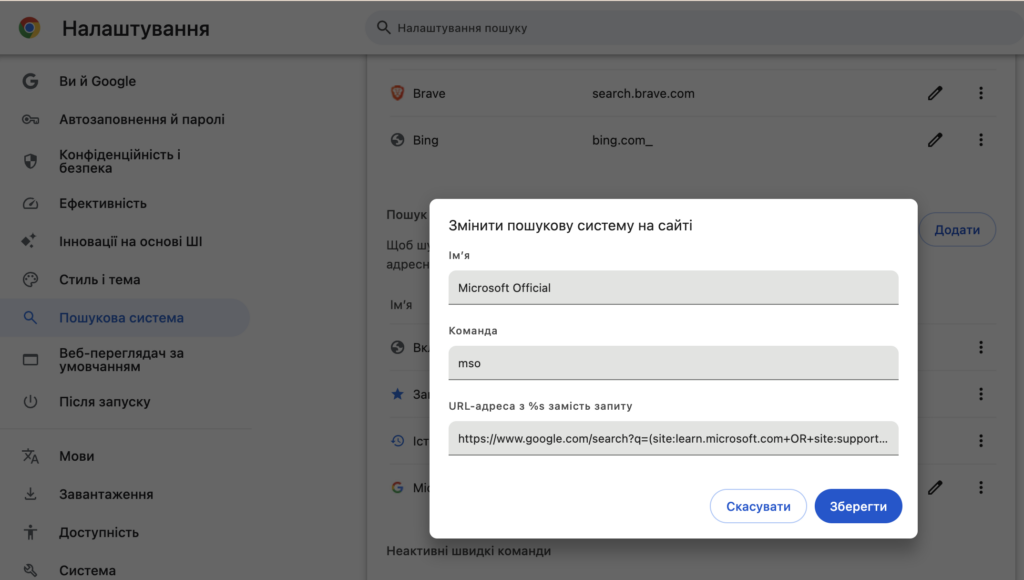The image size is (1024, 580).
Task: Open 'Система' settings
Action: tap(87, 570)
